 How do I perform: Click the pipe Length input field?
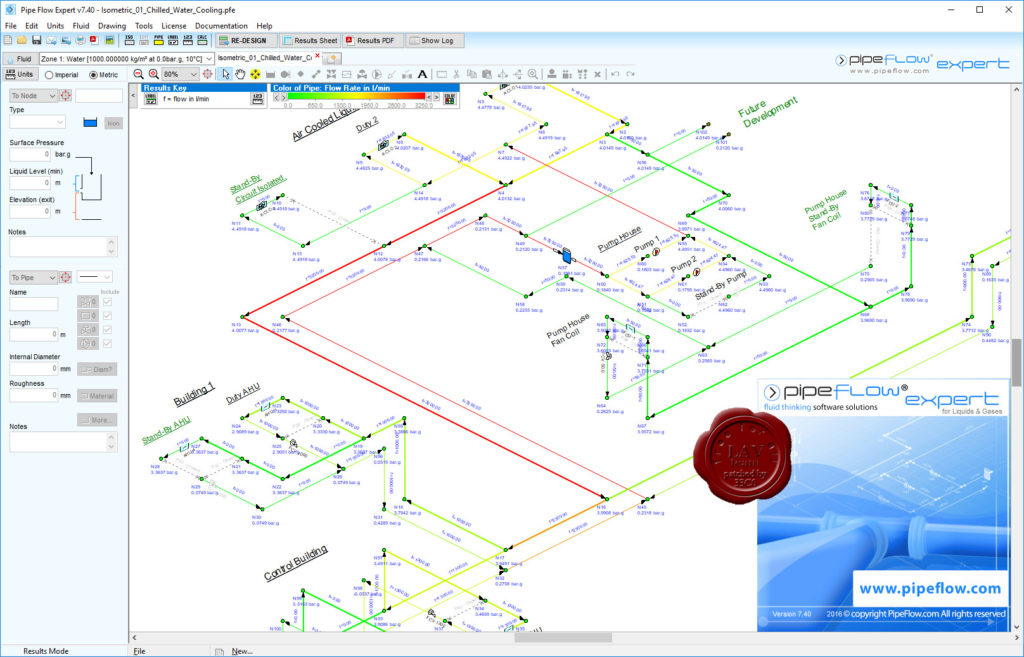(33, 334)
